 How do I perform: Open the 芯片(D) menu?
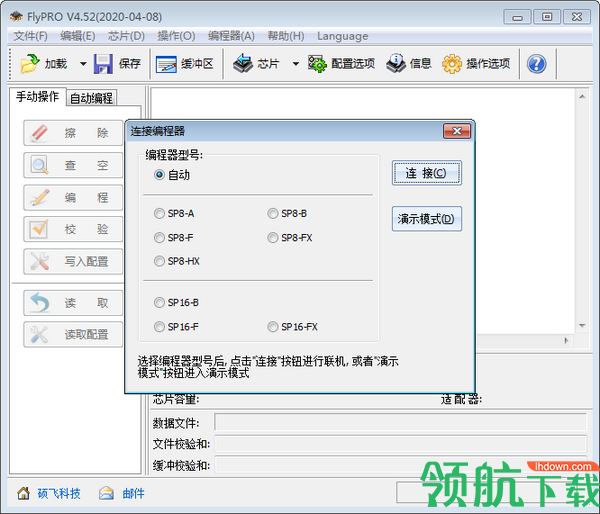[126, 36]
